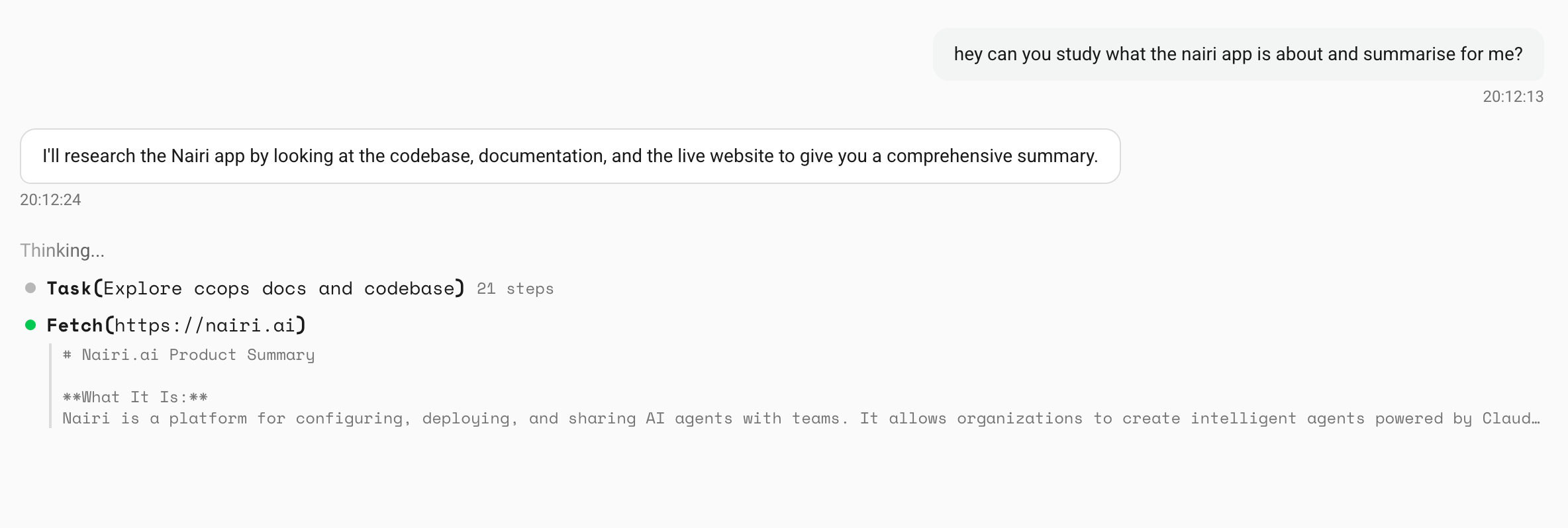Image resolution: width=1568 pixels, height=528 pixels.
Task: Select the user message about nairi app
Action: click(1238, 54)
